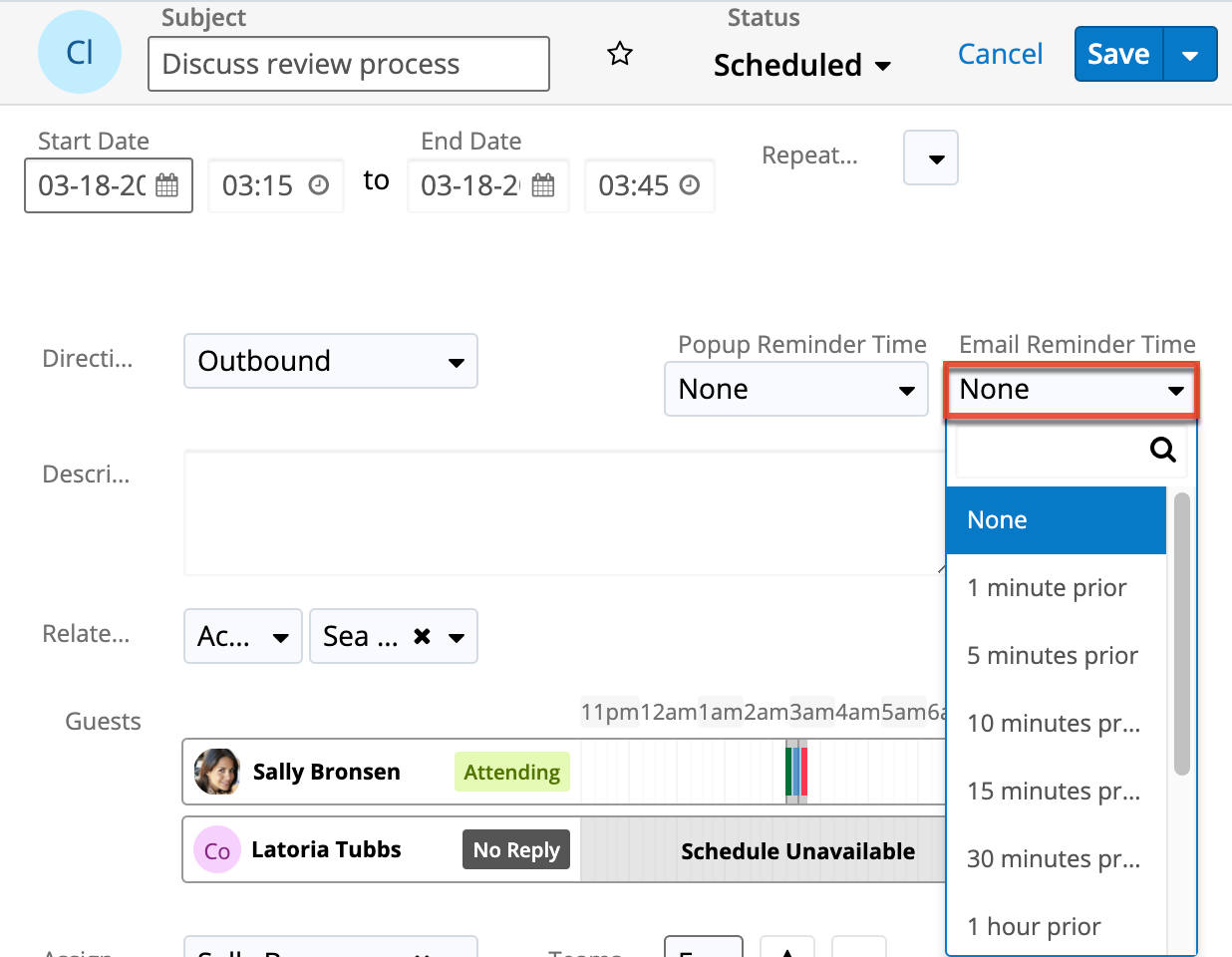Open the Status Scheduled dropdown
Image resolution: width=1232 pixels, height=957 pixels.
801,66
